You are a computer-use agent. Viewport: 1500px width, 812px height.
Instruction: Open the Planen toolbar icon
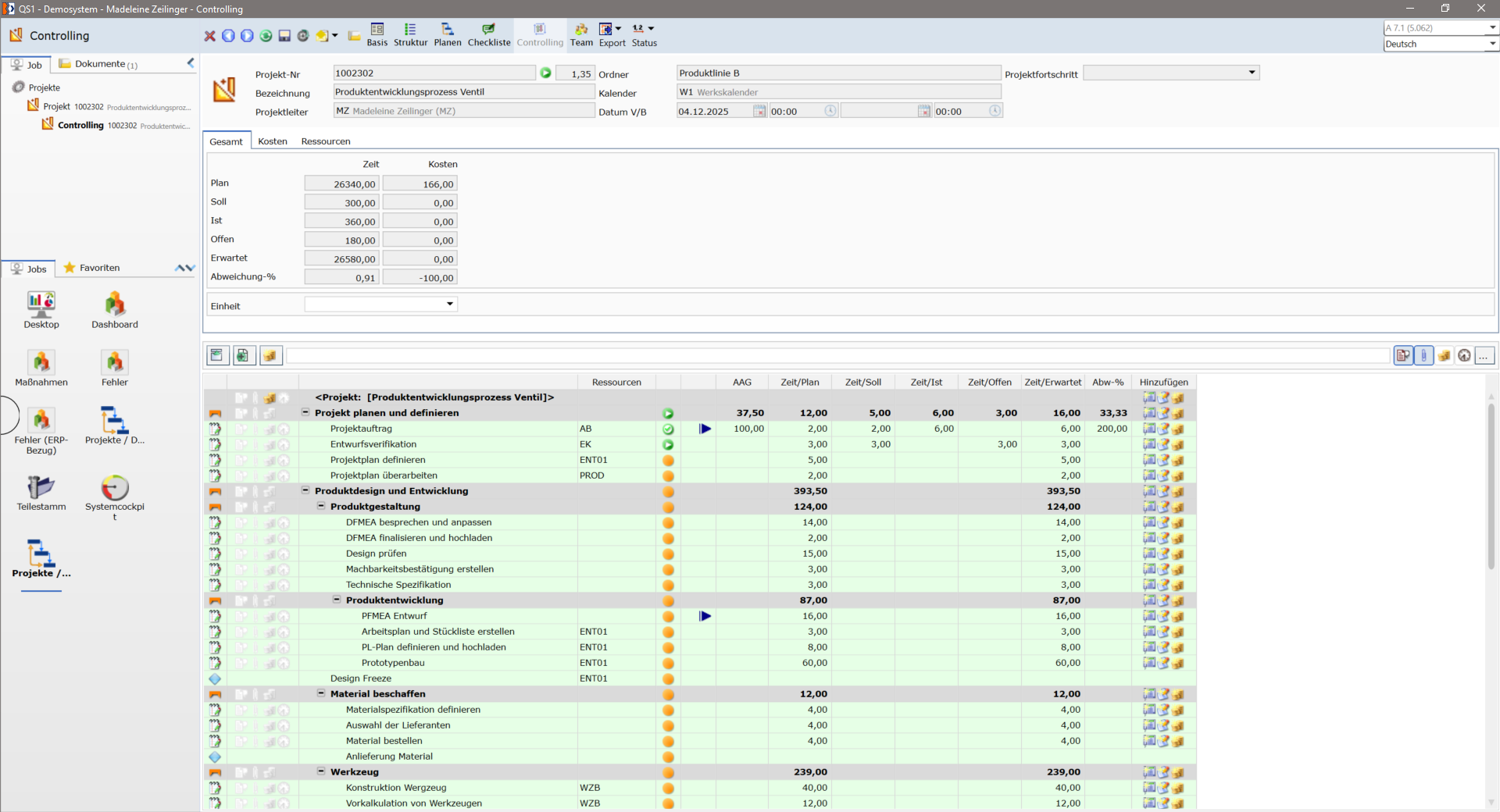(x=448, y=35)
